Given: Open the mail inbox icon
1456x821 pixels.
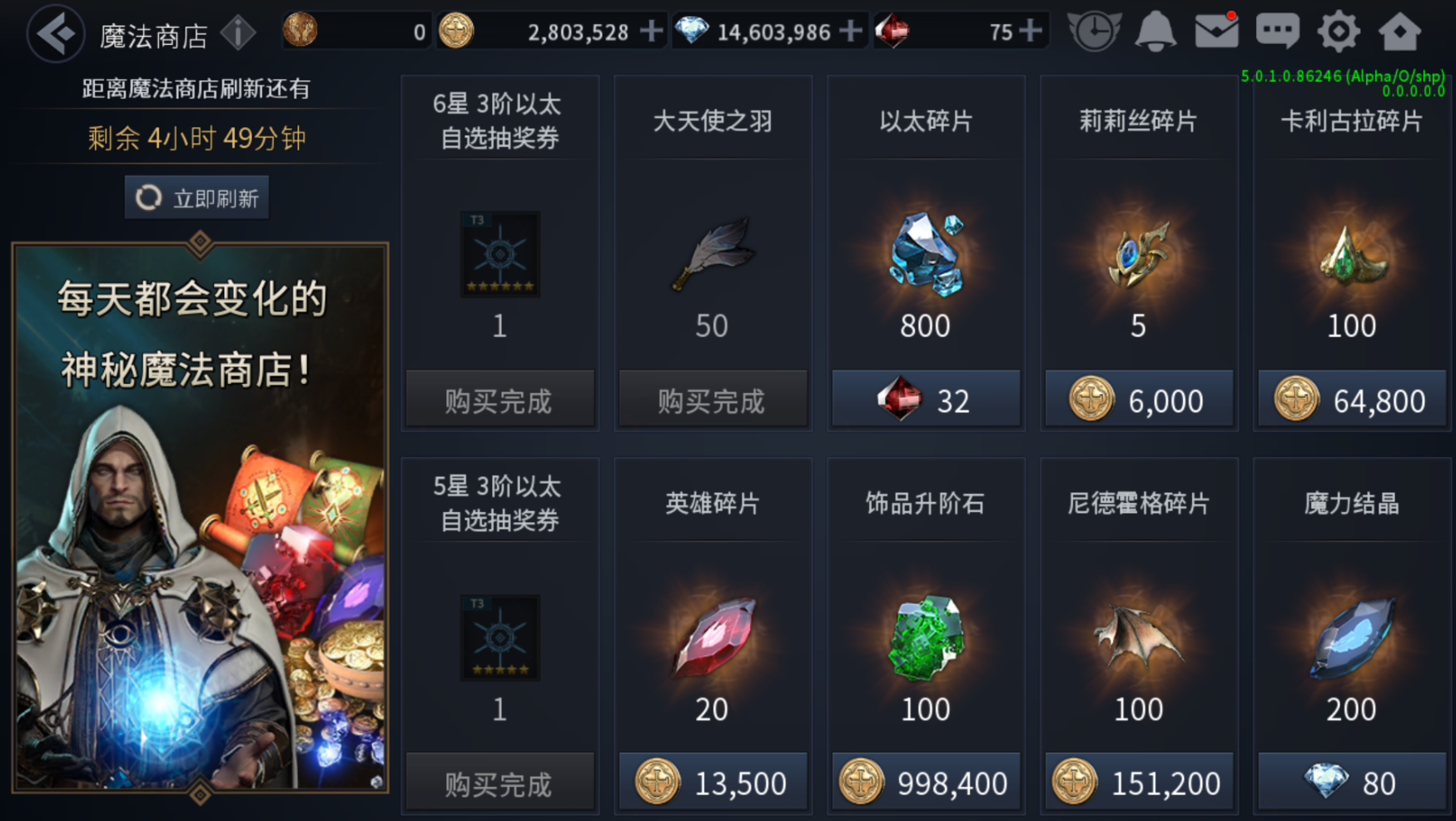Looking at the screenshot, I should [1216, 32].
